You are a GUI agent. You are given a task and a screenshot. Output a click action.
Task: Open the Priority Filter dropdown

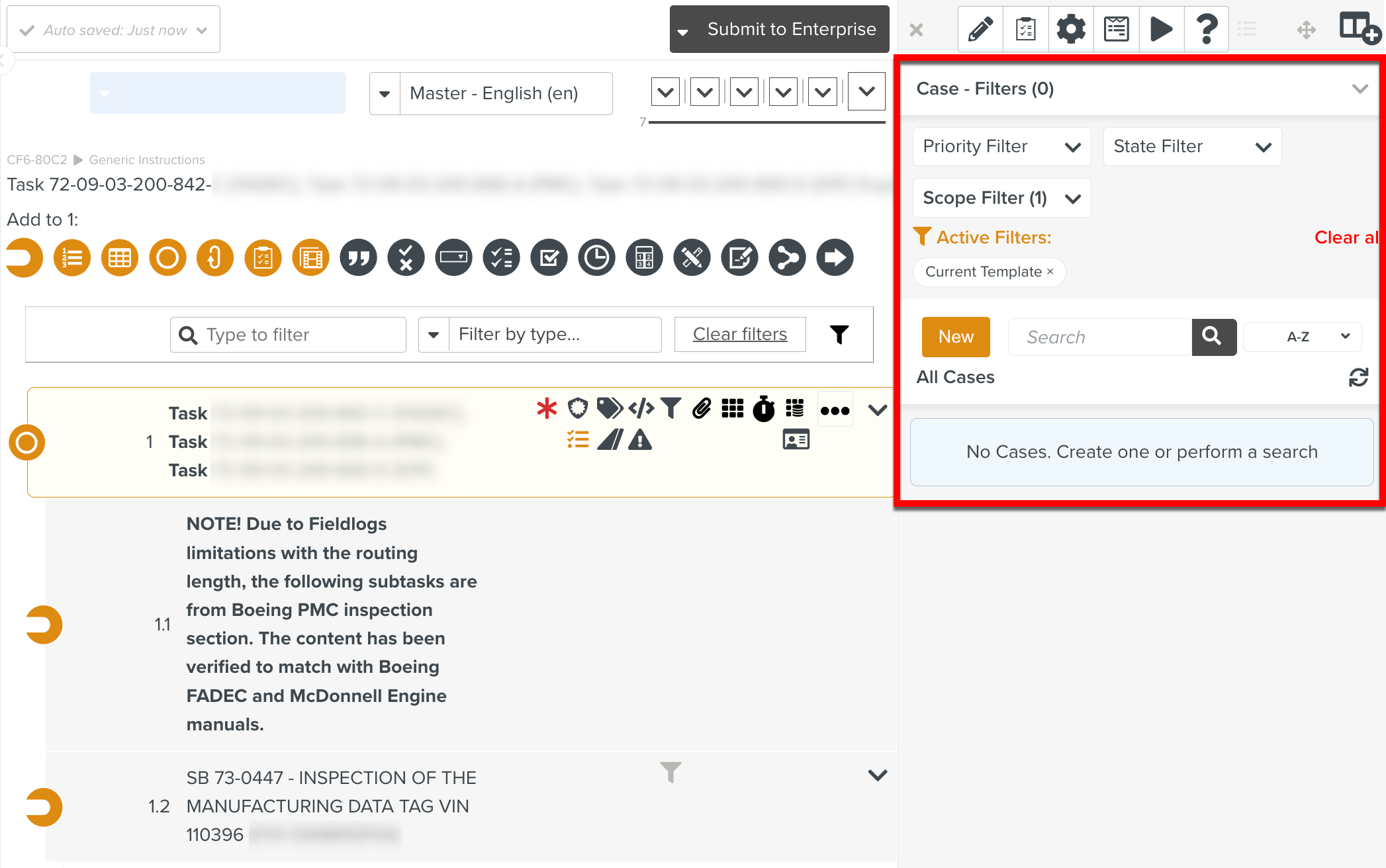coord(1001,146)
